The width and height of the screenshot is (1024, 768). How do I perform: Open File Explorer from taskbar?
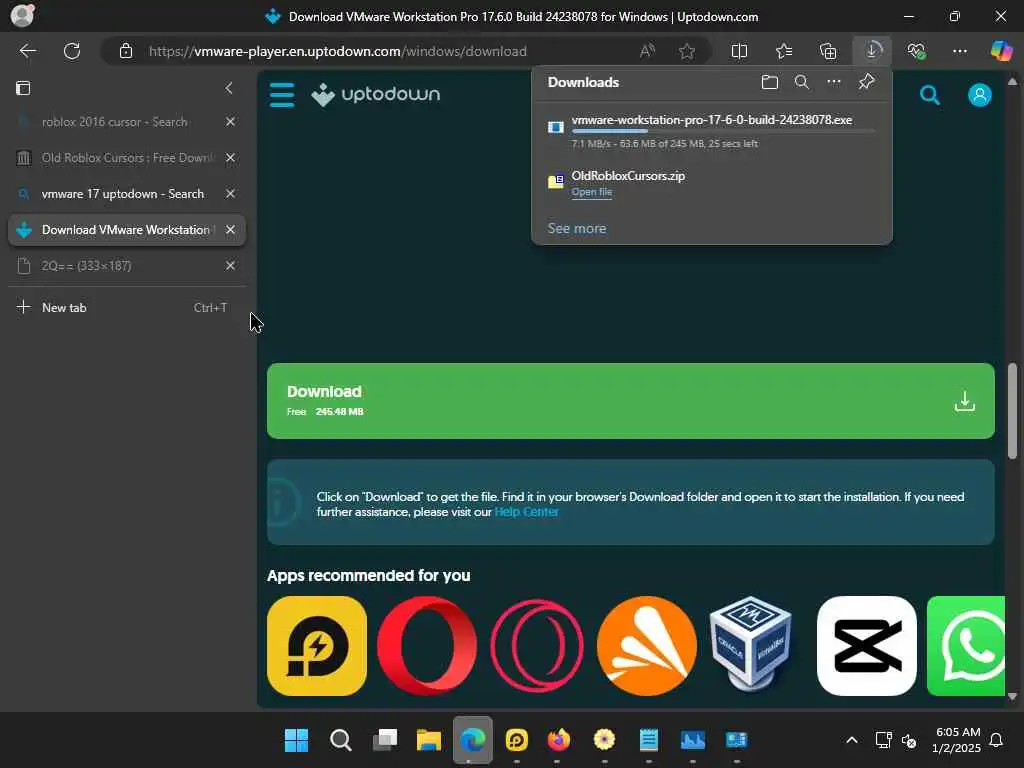coord(428,740)
